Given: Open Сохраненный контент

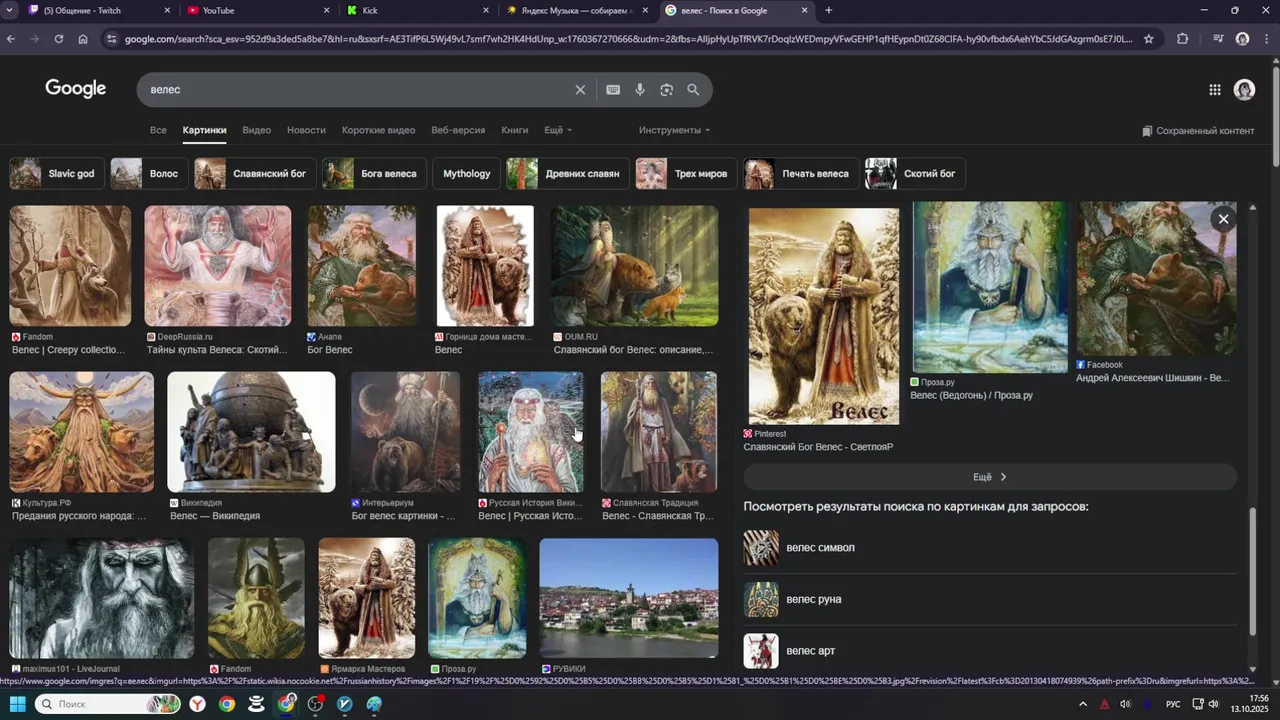Looking at the screenshot, I should pyautogui.click(x=1198, y=131).
